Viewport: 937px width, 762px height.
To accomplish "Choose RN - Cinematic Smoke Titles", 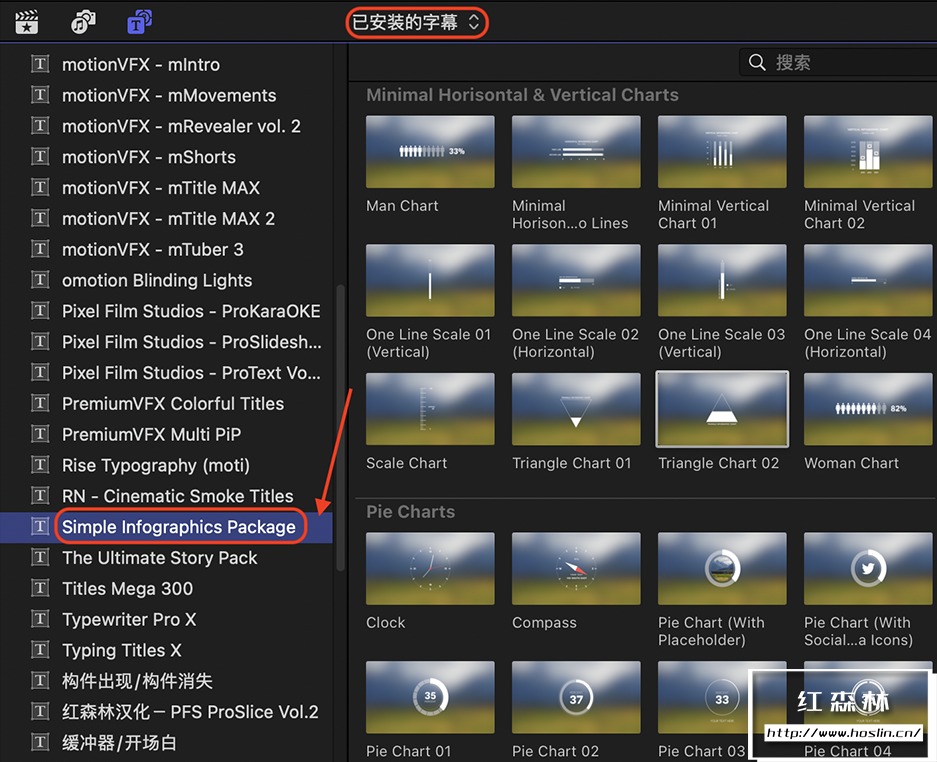I will point(166,496).
